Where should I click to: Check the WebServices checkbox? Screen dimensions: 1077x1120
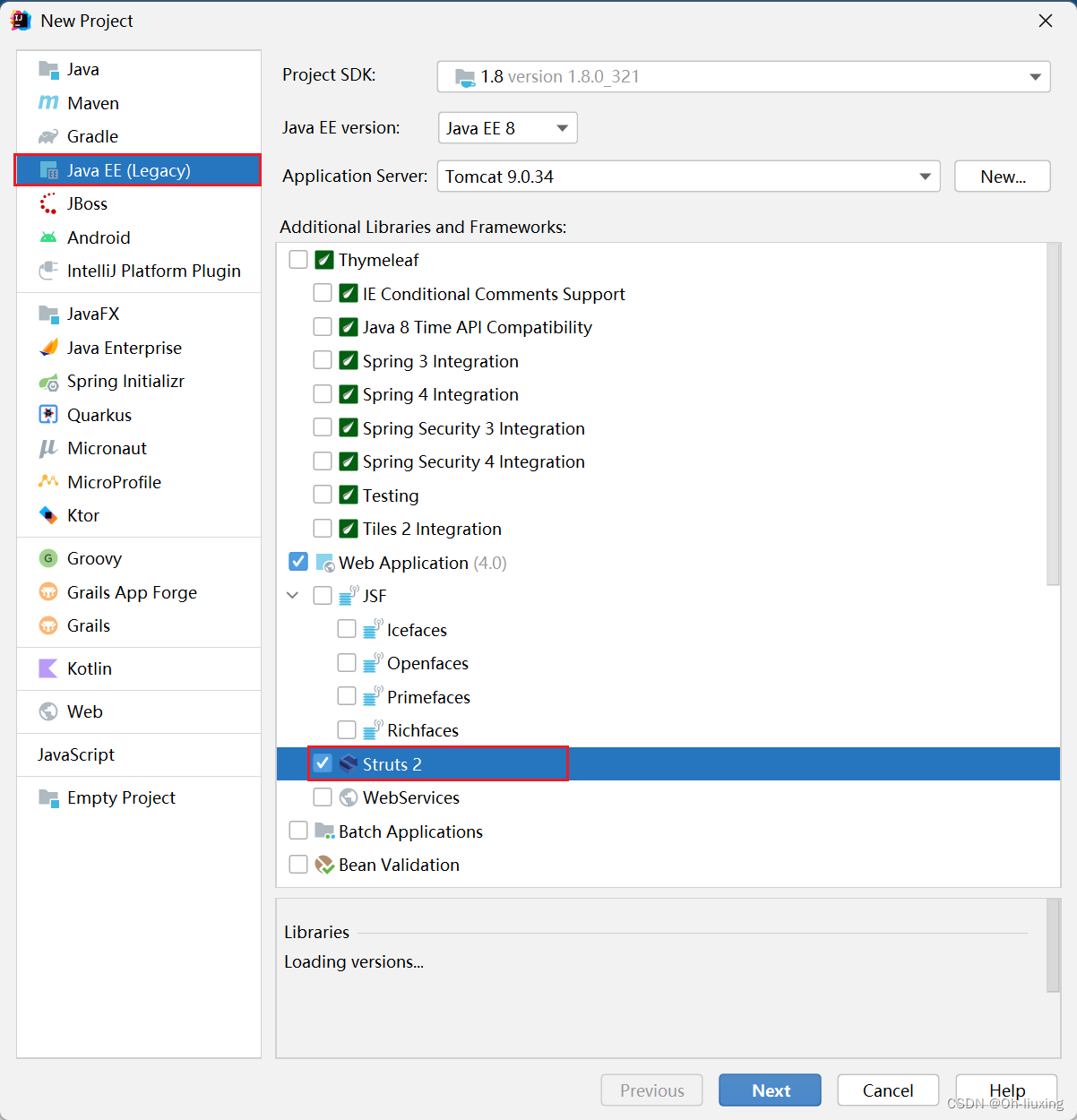tap(323, 797)
